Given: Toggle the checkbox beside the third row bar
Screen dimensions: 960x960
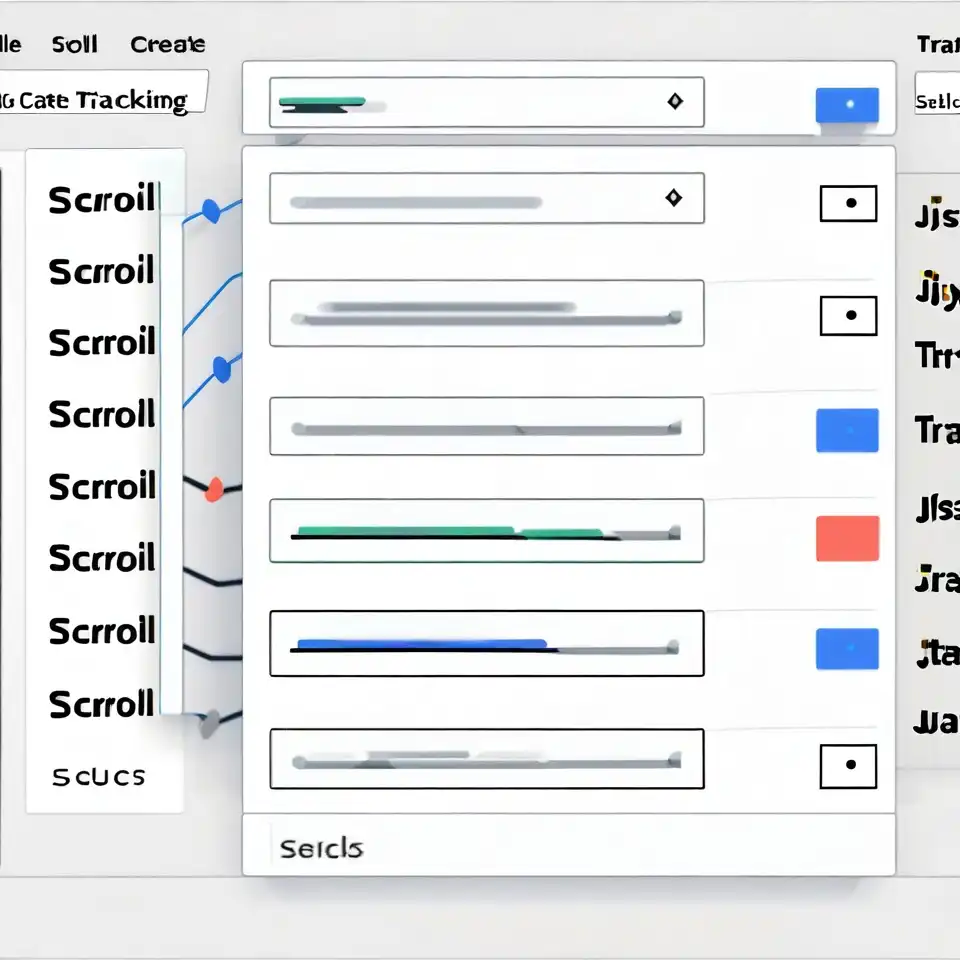Looking at the screenshot, I should click(848, 316).
